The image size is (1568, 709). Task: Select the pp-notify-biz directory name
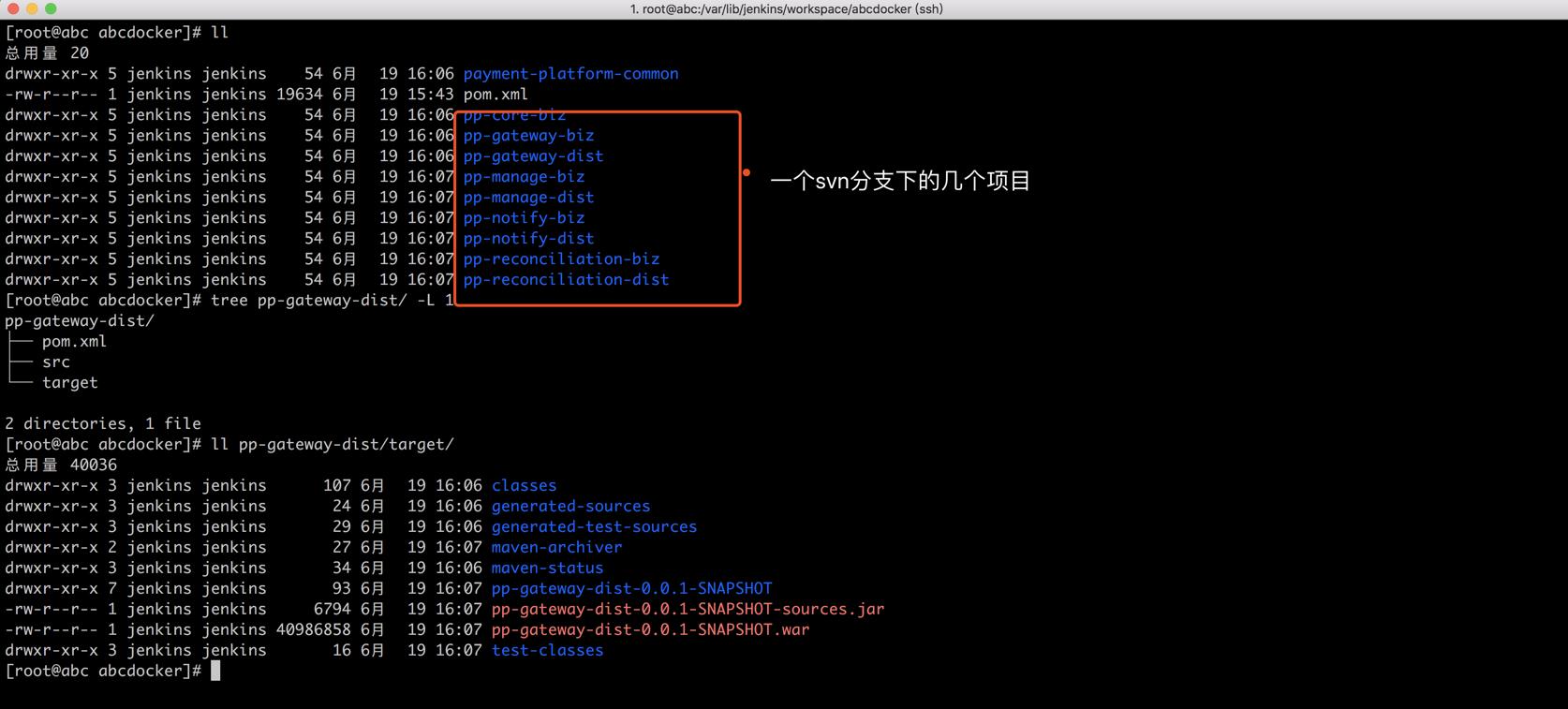pos(524,217)
